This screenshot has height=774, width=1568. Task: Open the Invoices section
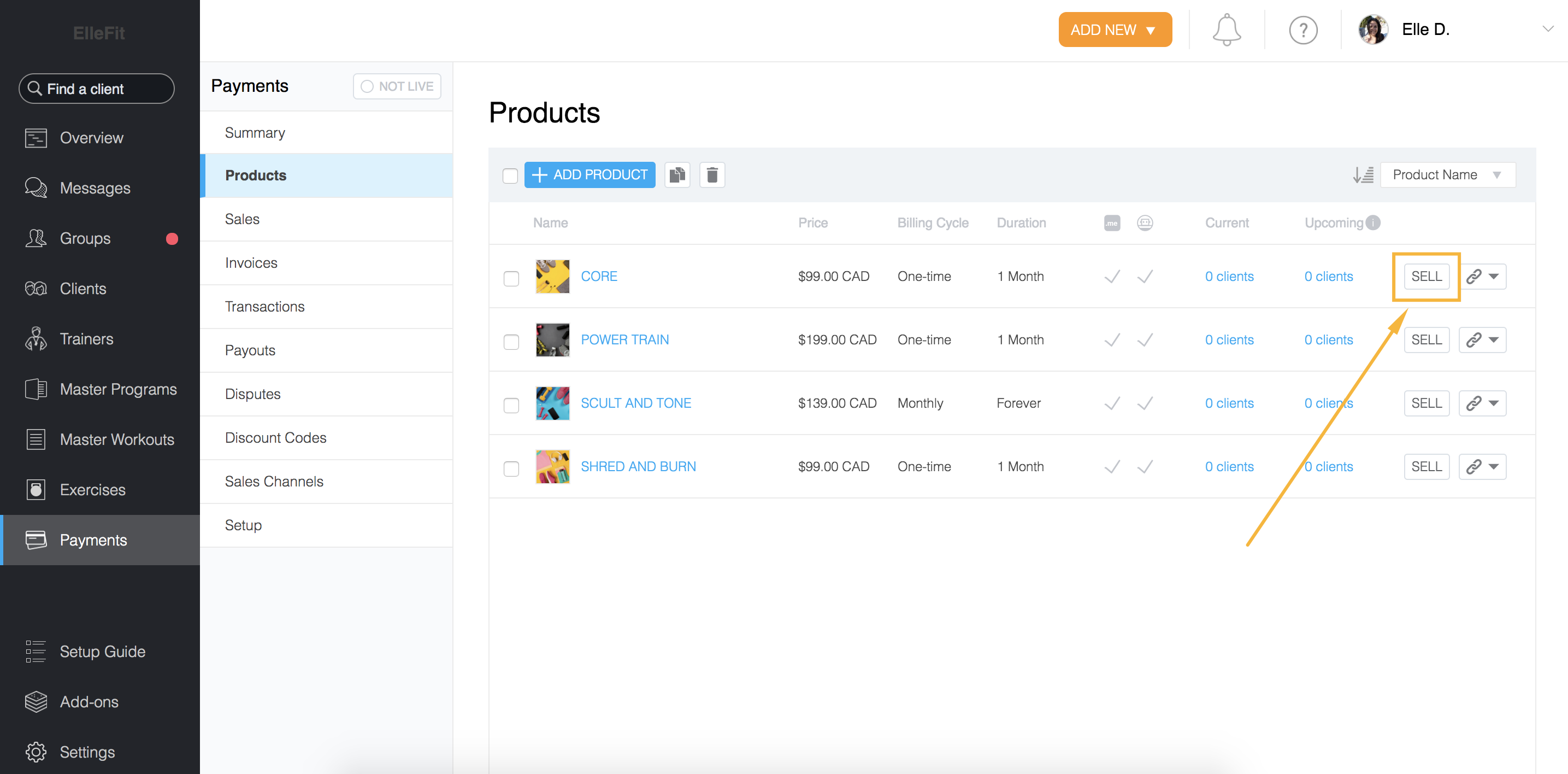tap(326, 263)
